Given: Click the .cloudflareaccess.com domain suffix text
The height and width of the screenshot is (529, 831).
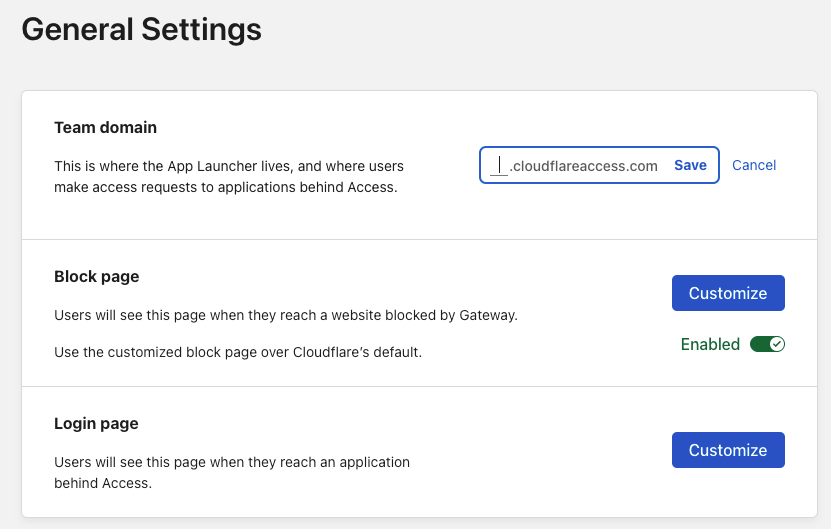Looking at the screenshot, I should 584,166.
